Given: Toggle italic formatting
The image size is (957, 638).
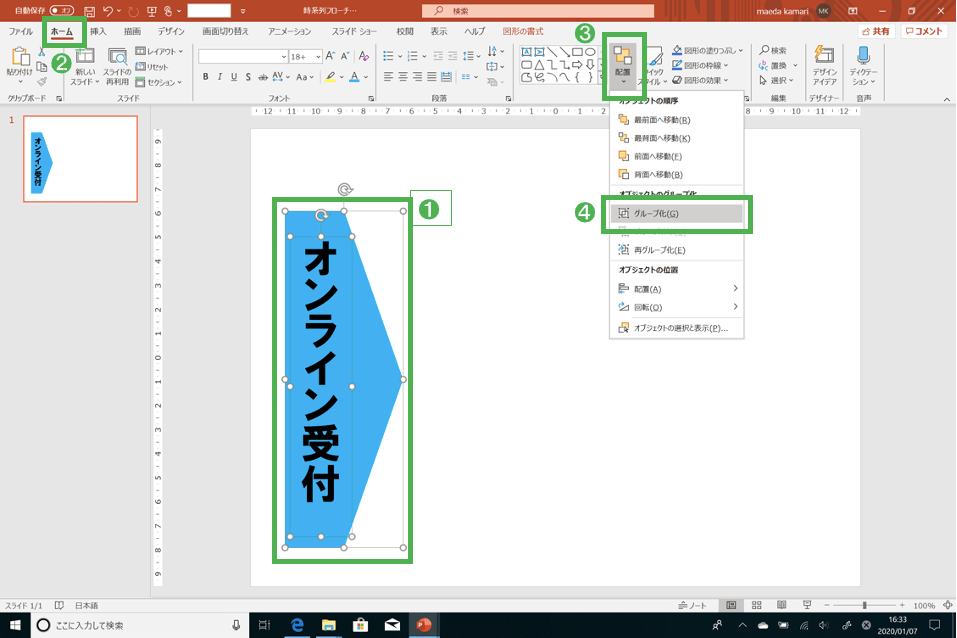Looking at the screenshot, I should pos(220,77).
